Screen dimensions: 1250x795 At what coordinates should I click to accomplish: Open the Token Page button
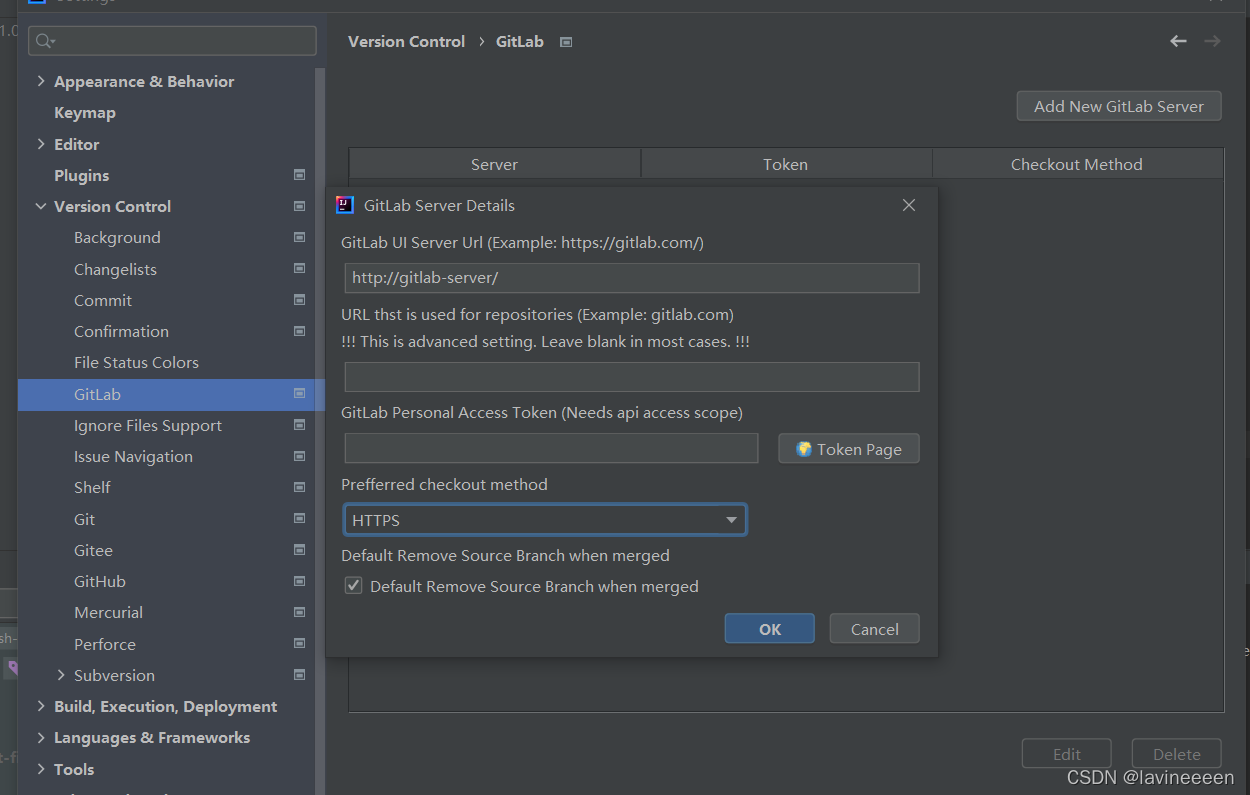(849, 449)
